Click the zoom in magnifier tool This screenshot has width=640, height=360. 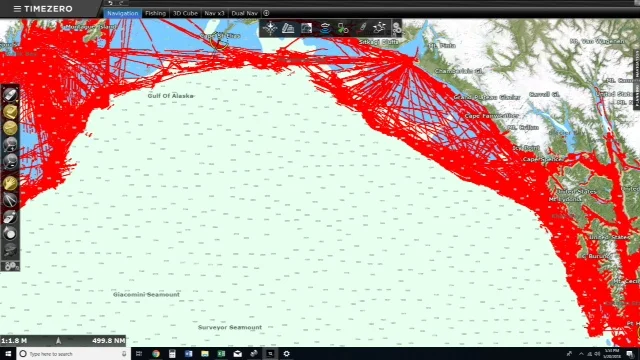(10, 144)
